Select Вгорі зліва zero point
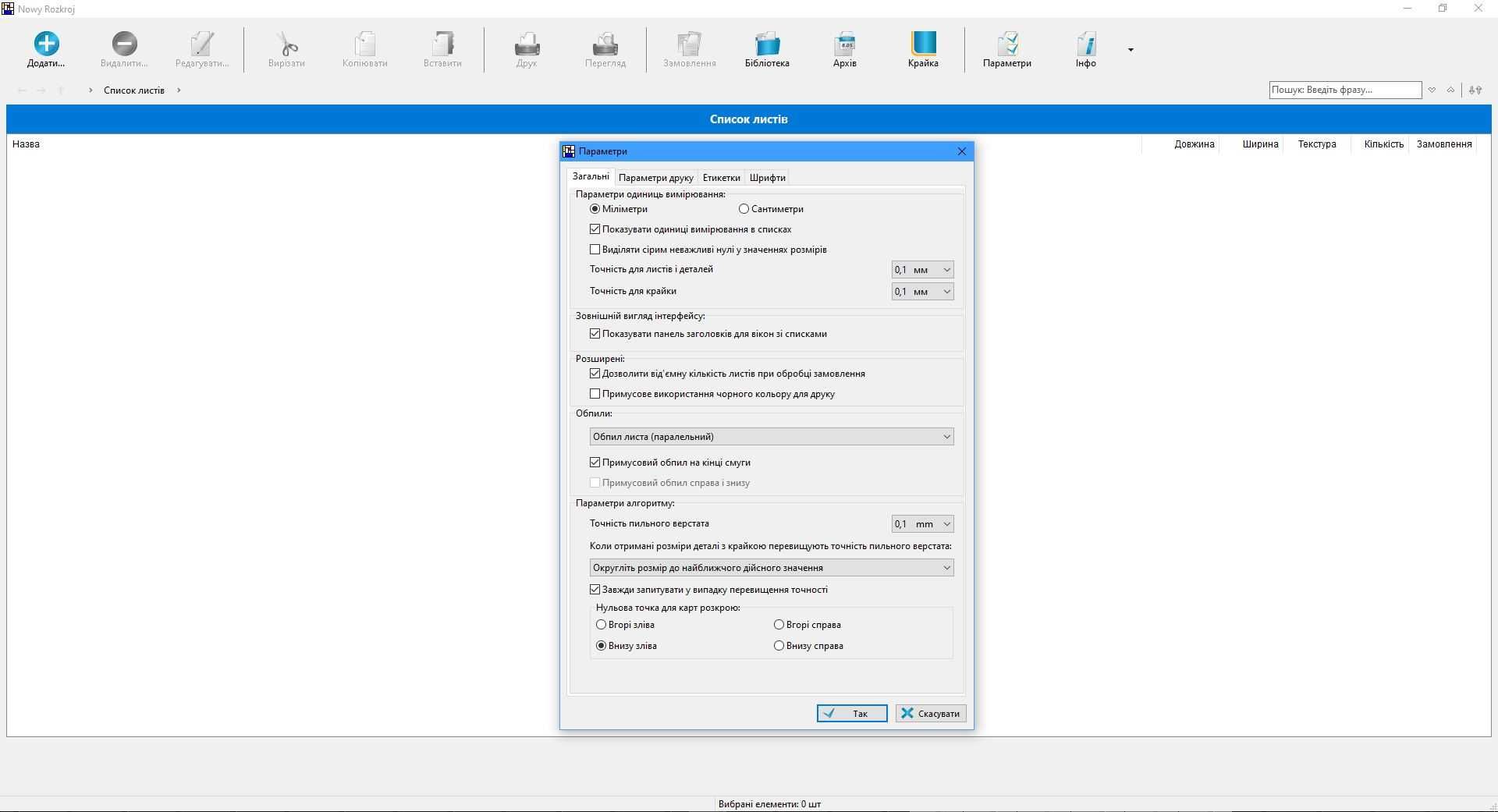Screen dimensions: 1498x812 pyautogui.click(x=602, y=625)
